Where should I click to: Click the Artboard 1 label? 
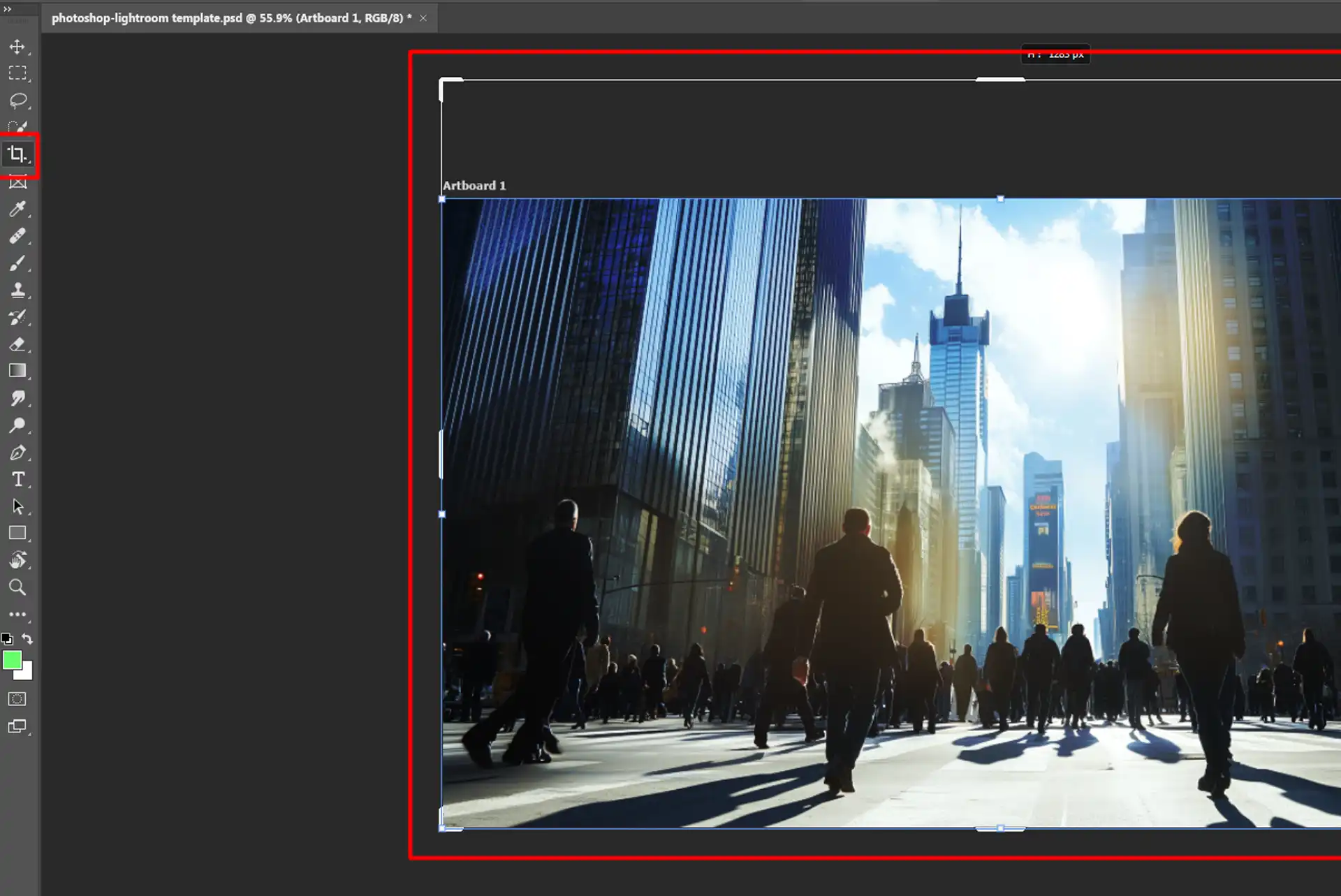point(474,186)
